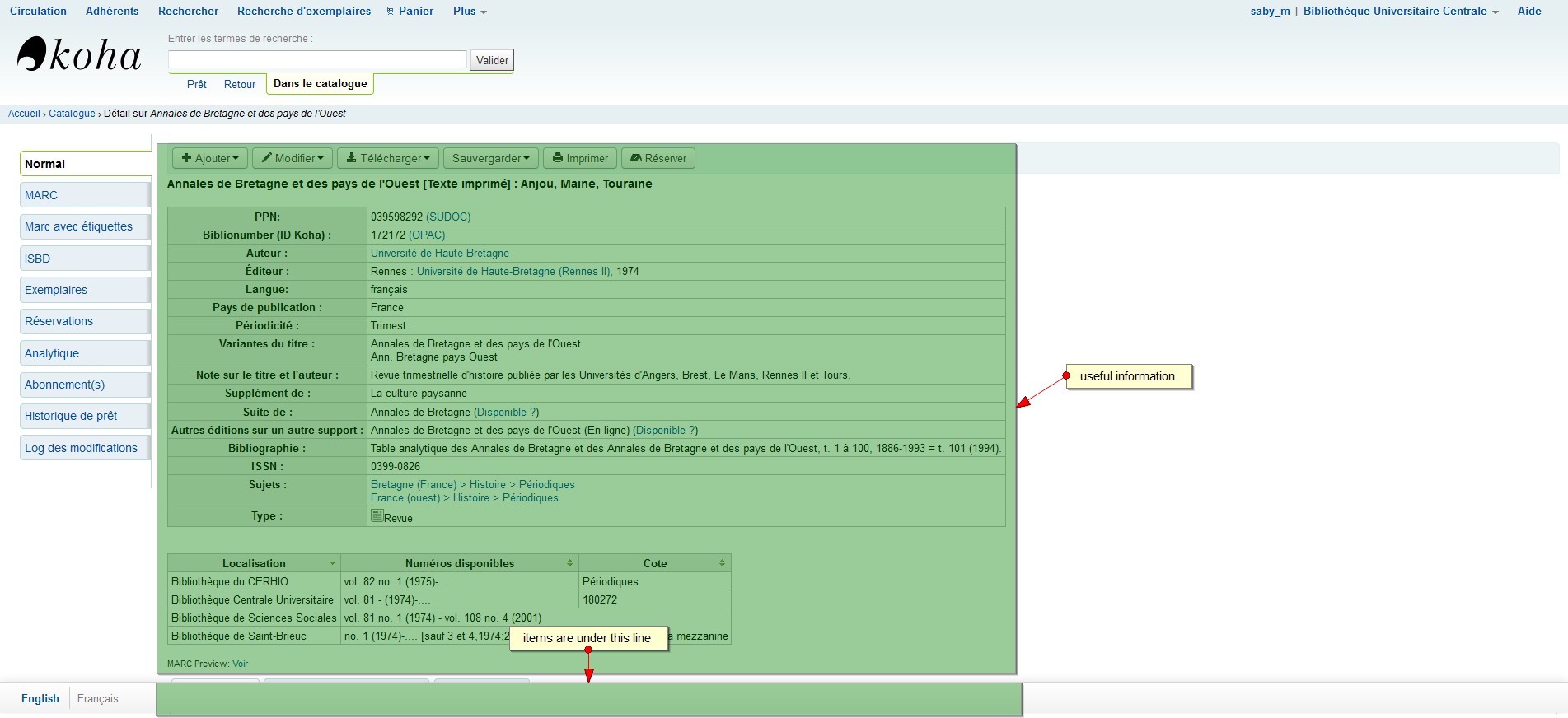Open the SUDOC link next to PPN
1568x718 pixels.
(448, 217)
